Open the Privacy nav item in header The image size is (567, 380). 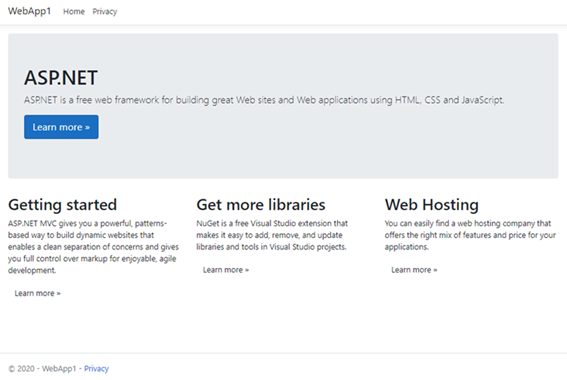tap(105, 12)
